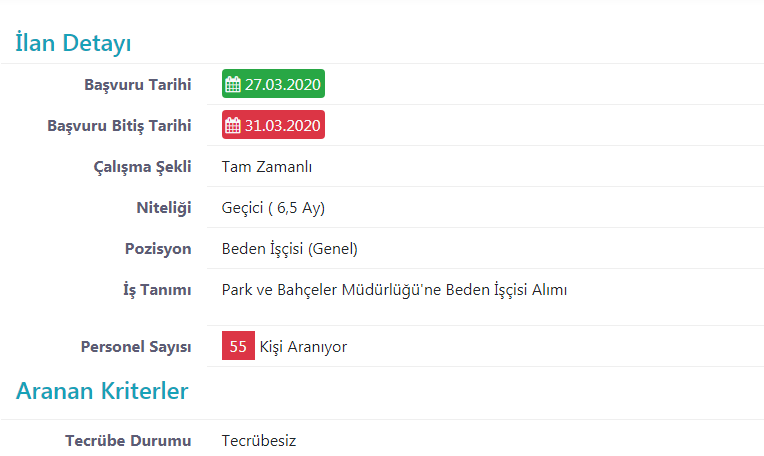Image resolution: width=764 pixels, height=456 pixels.
Task: Click the Aranan Kriterler heading
Action: 102,391
